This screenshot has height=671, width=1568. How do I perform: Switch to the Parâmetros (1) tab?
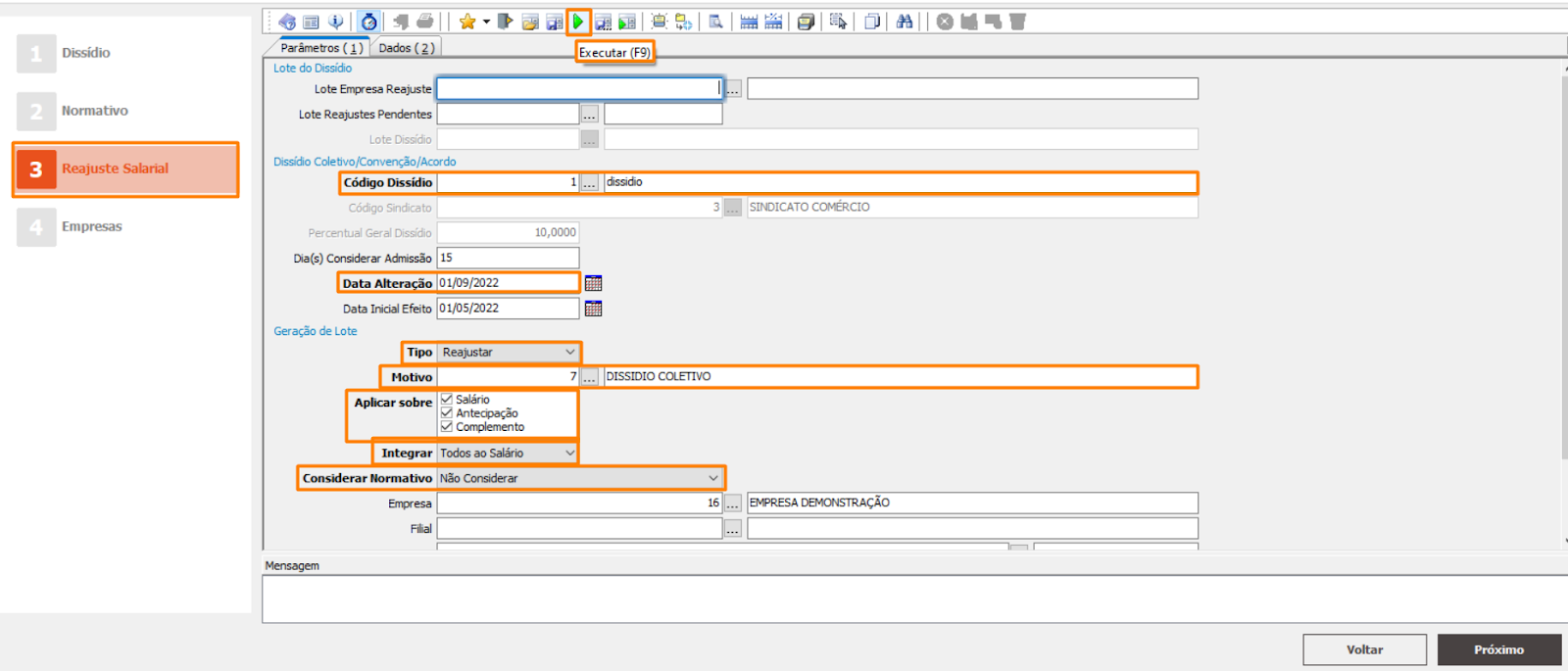[x=319, y=48]
